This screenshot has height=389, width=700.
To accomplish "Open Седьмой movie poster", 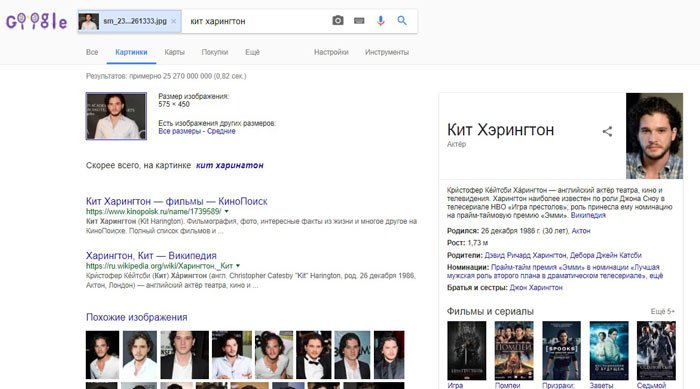I will 656,351.
